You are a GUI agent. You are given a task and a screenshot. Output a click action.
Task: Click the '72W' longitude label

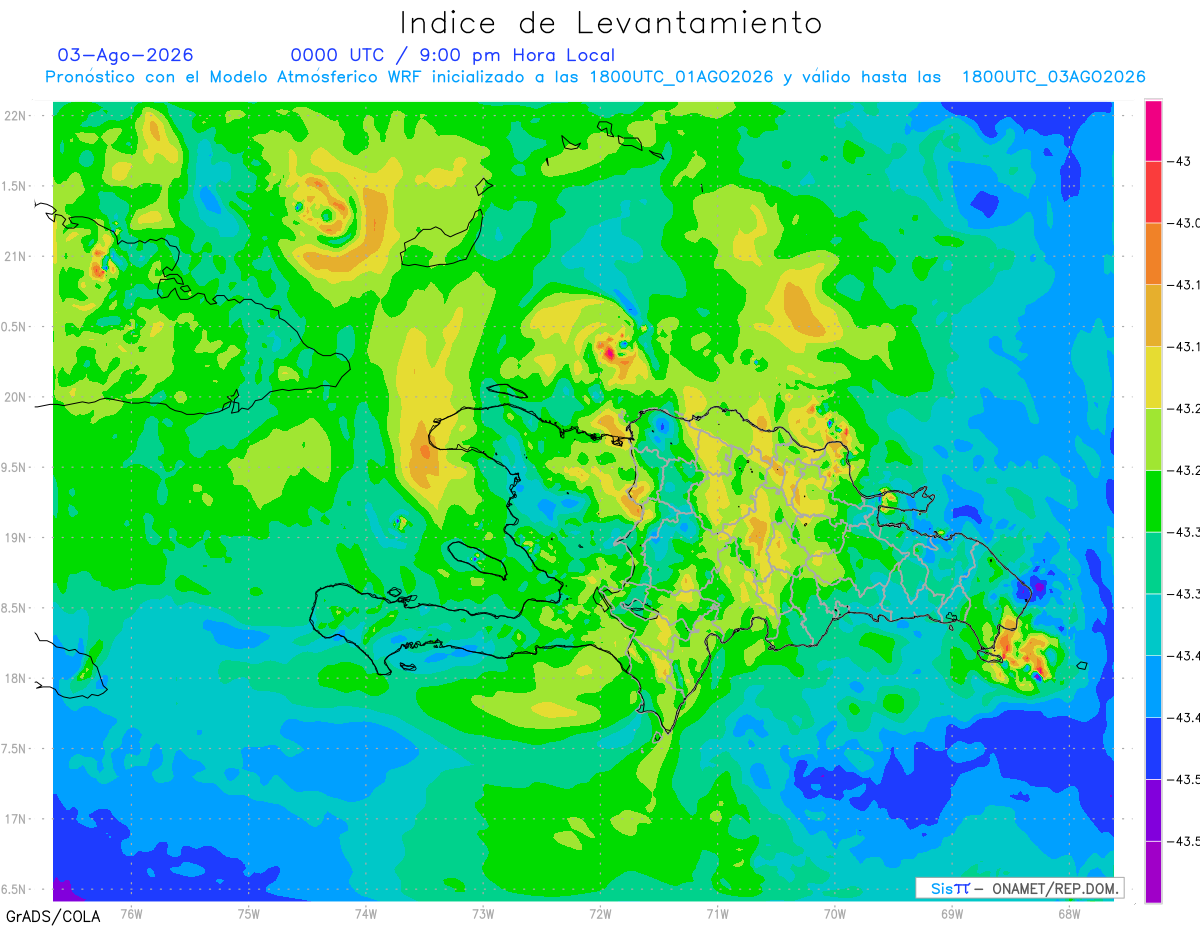pos(600,913)
